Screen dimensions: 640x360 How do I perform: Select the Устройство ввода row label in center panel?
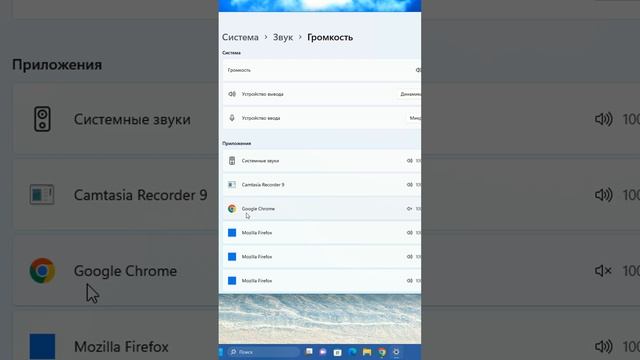(x=261, y=118)
